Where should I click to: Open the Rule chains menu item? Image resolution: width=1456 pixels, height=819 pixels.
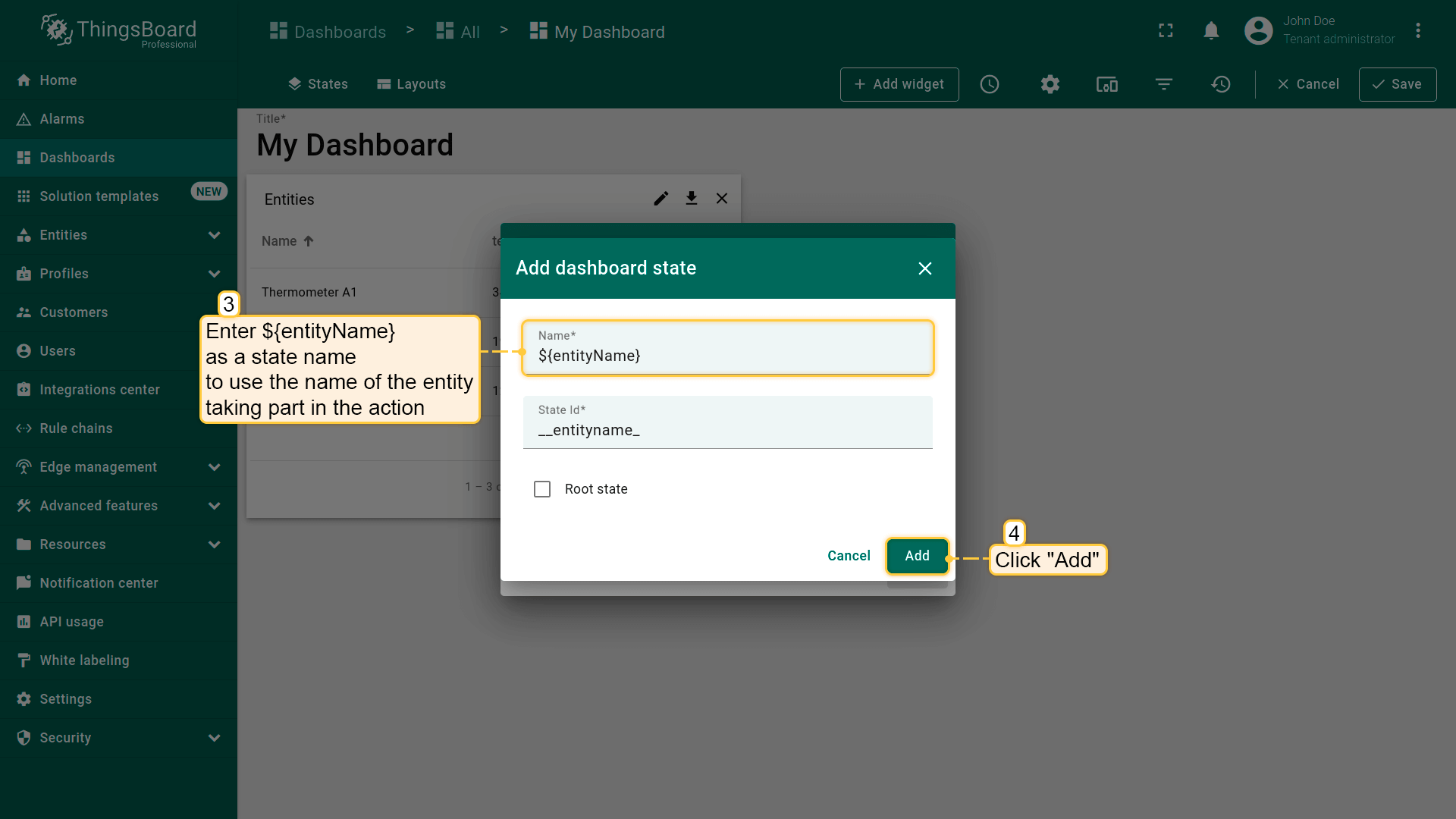[x=76, y=428]
